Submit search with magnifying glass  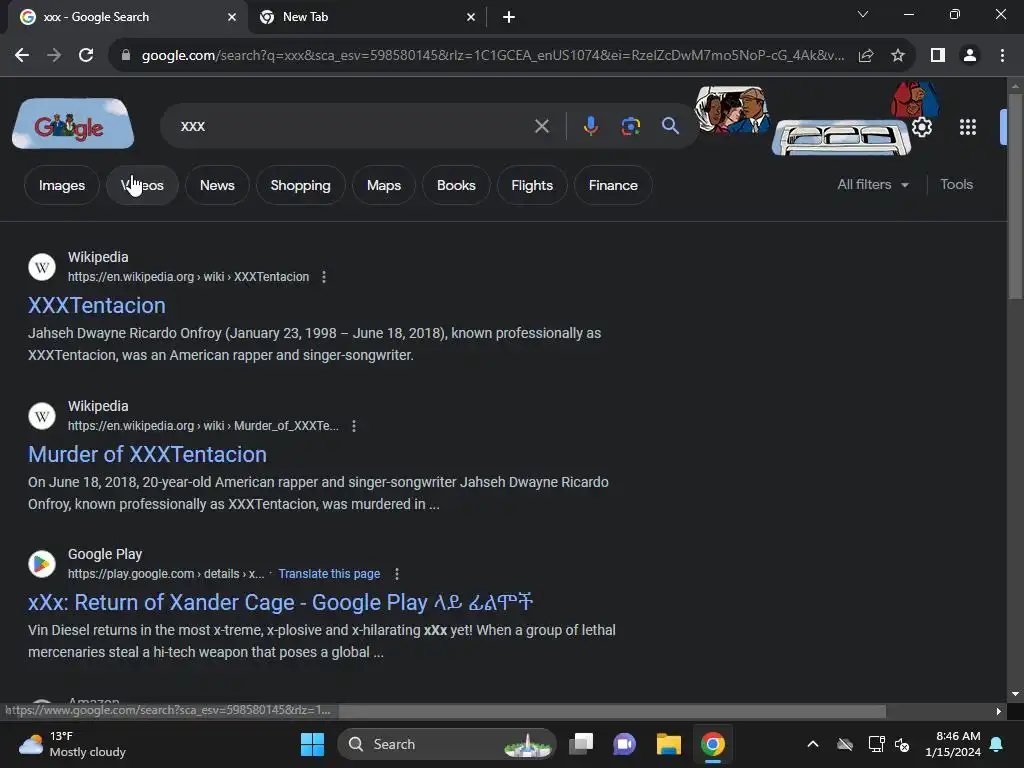[x=670, y=126]
